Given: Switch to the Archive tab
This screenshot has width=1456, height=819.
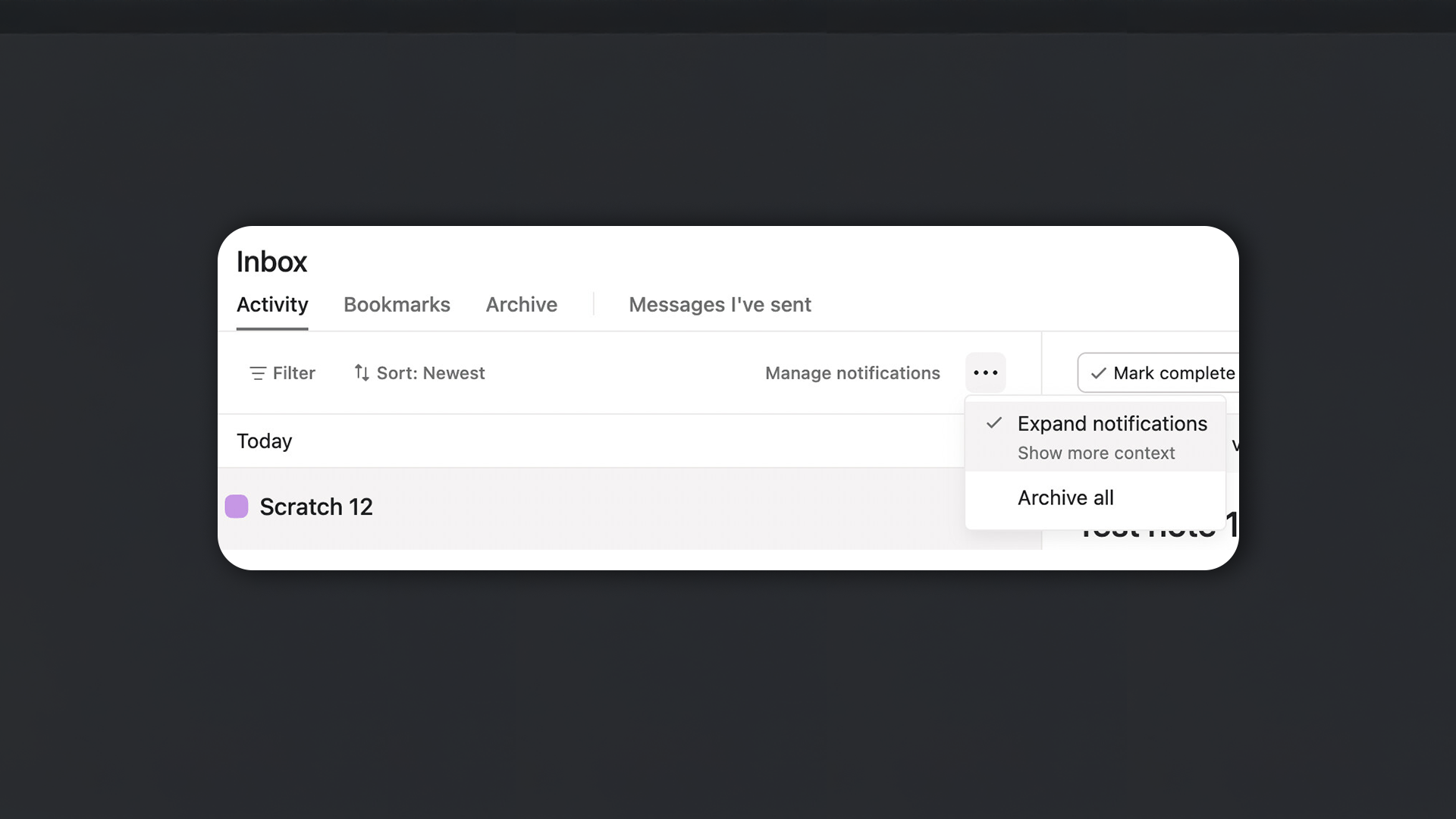Looking at the screenshot, I should click(x=521, y=305).
